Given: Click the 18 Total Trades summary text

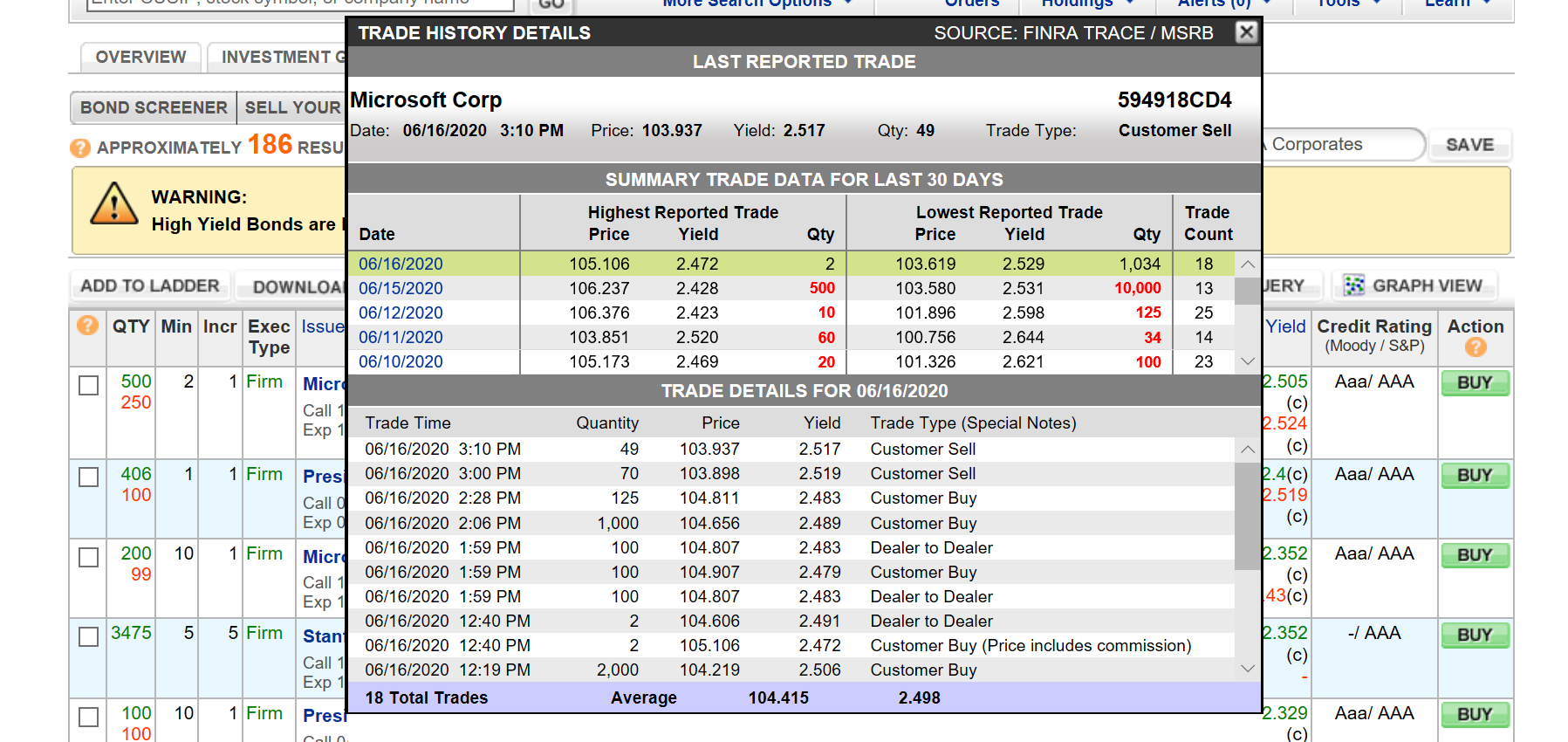Looking at the screenshot, I should (427, 697).
